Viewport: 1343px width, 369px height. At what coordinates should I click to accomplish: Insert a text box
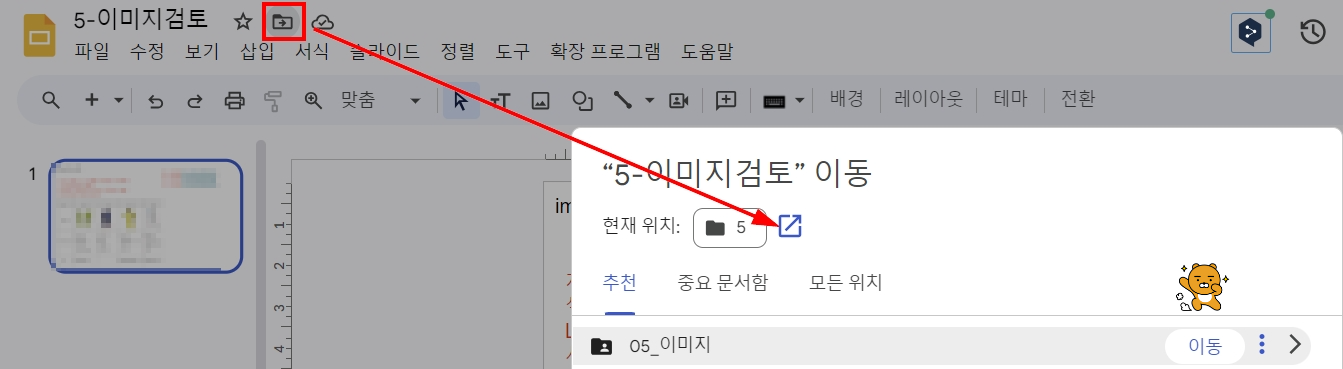pyautogui.click(x=501, y=100)
